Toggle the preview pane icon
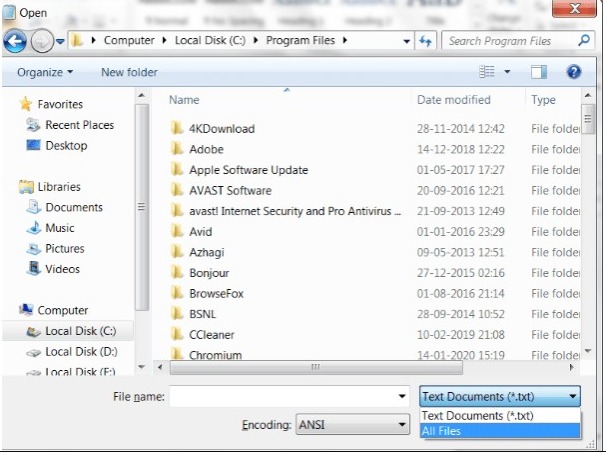606x452 pixels. point(539,72)
